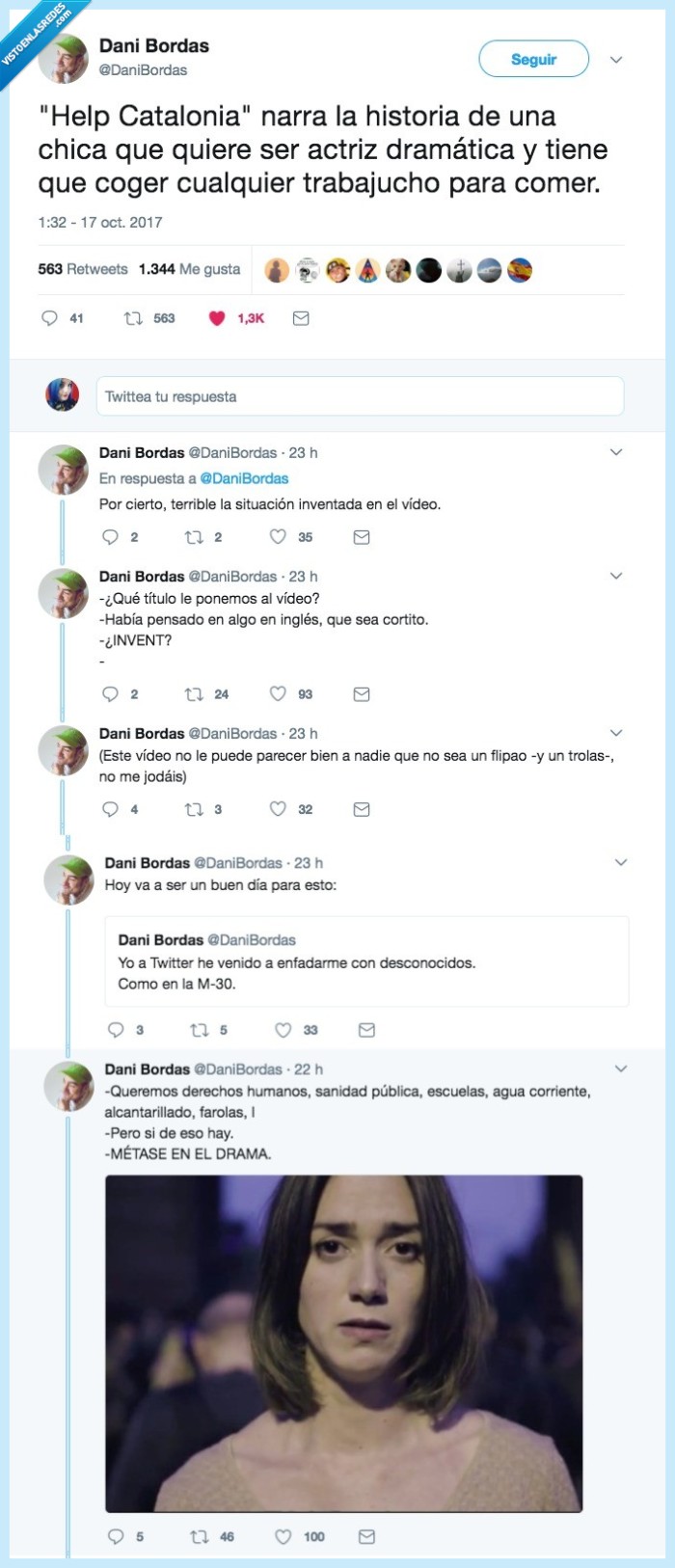
Task: Expand options menu on the '23 h' first reply
Action: tap(615, 449)
